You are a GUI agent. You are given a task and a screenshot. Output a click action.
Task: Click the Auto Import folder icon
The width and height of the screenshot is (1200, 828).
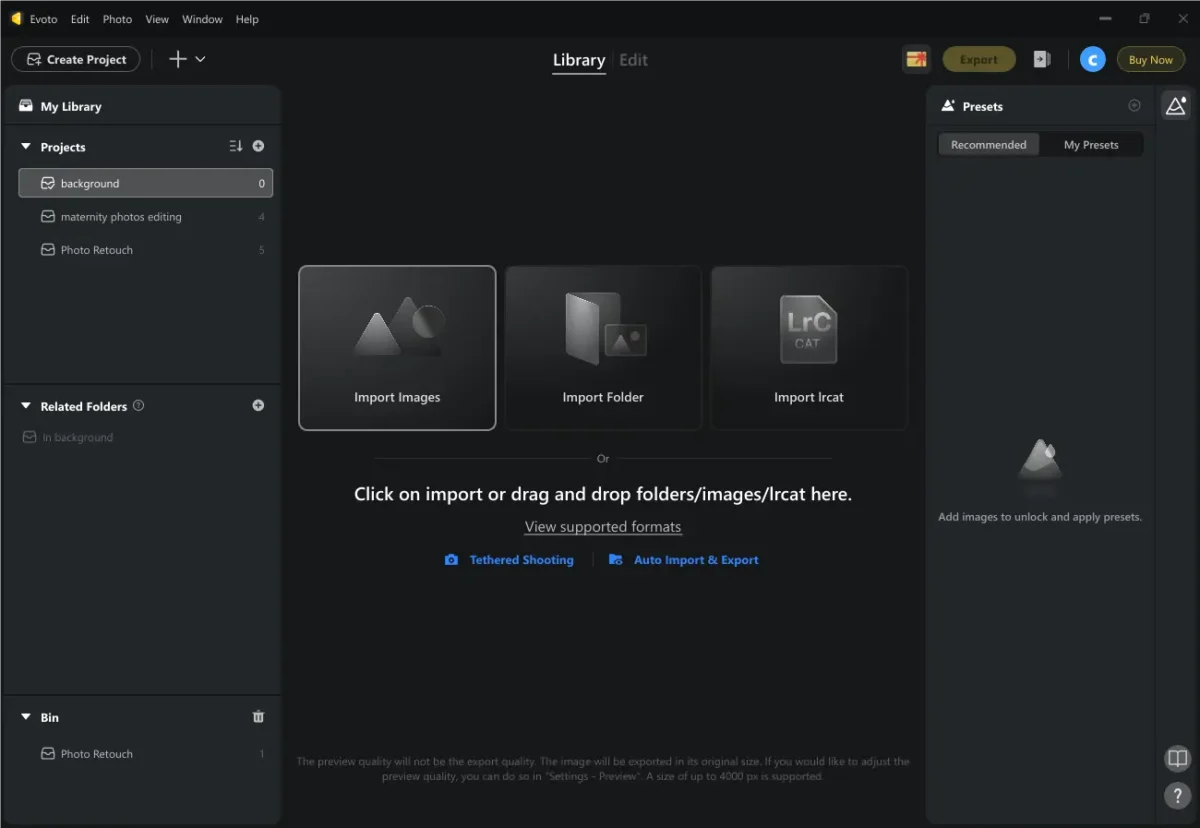click(616, 560)
